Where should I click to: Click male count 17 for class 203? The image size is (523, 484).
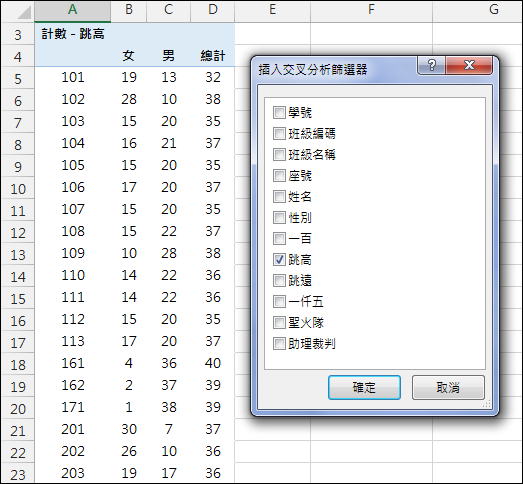[169, 473]
